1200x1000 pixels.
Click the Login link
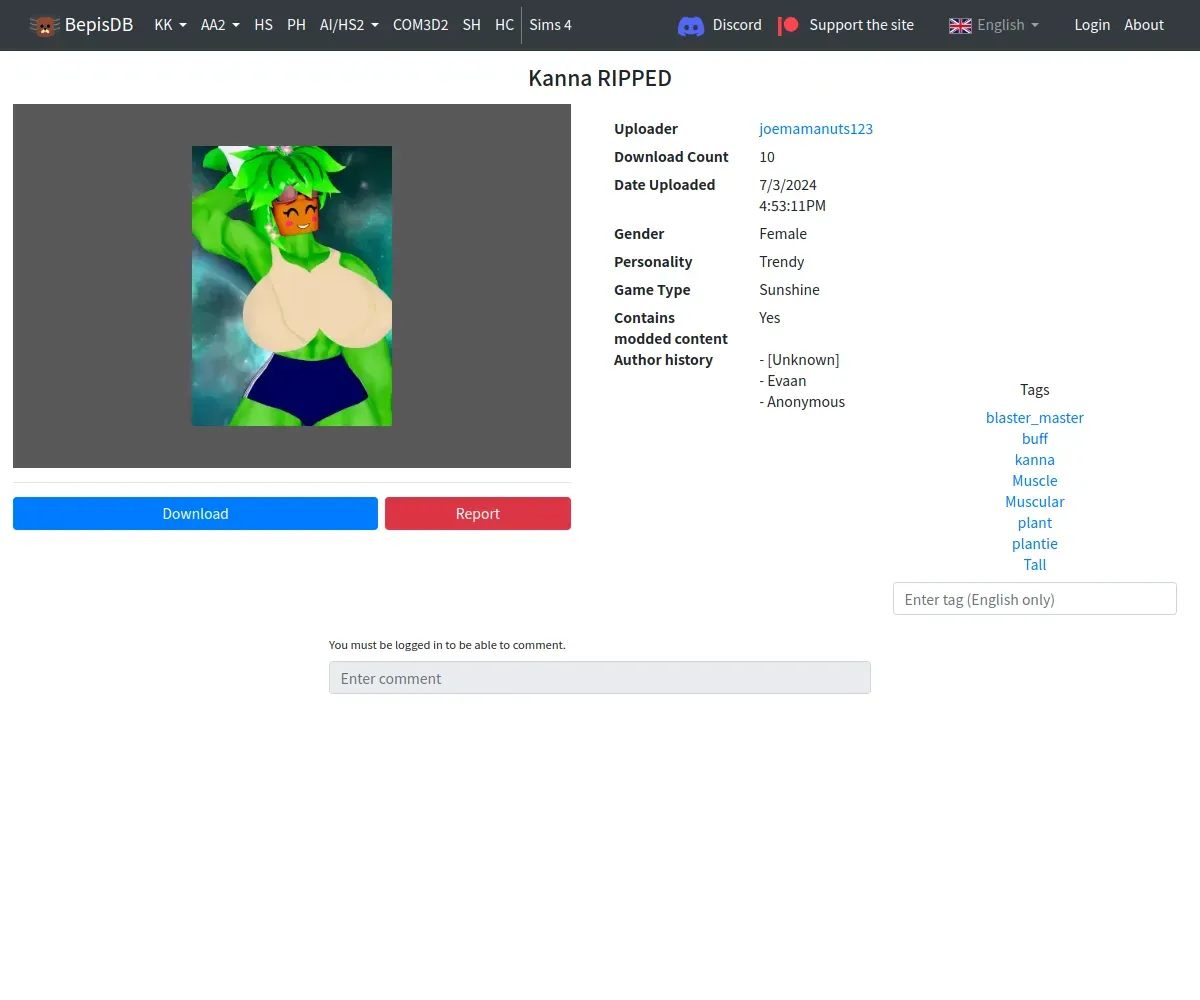(x=1092, y=25)
